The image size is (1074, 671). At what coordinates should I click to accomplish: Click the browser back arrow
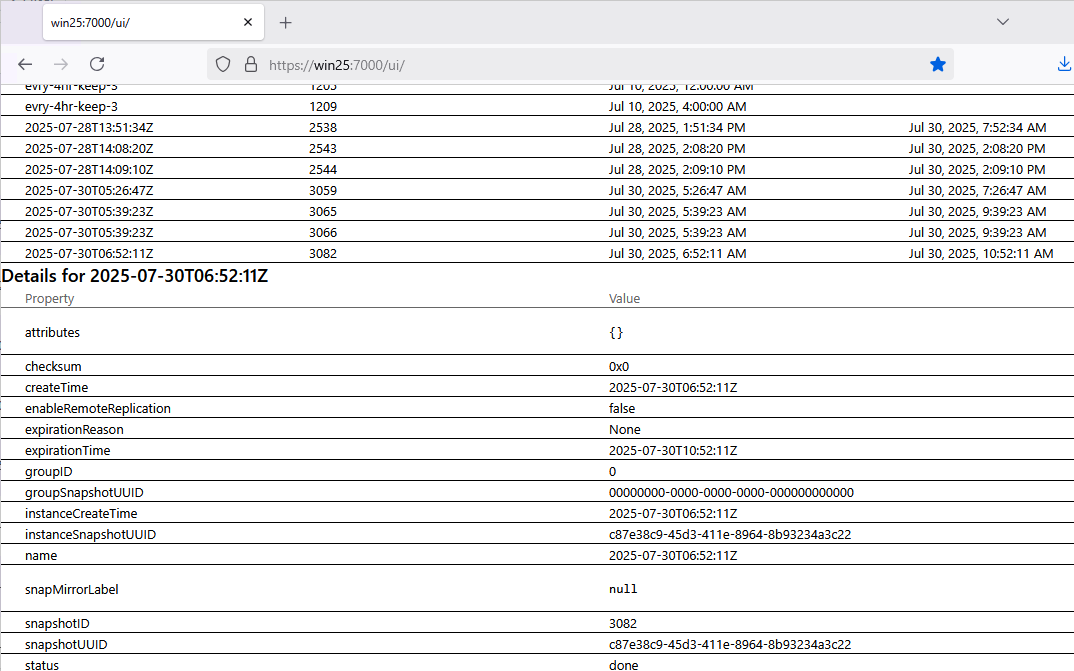click(x=25, y=64)
